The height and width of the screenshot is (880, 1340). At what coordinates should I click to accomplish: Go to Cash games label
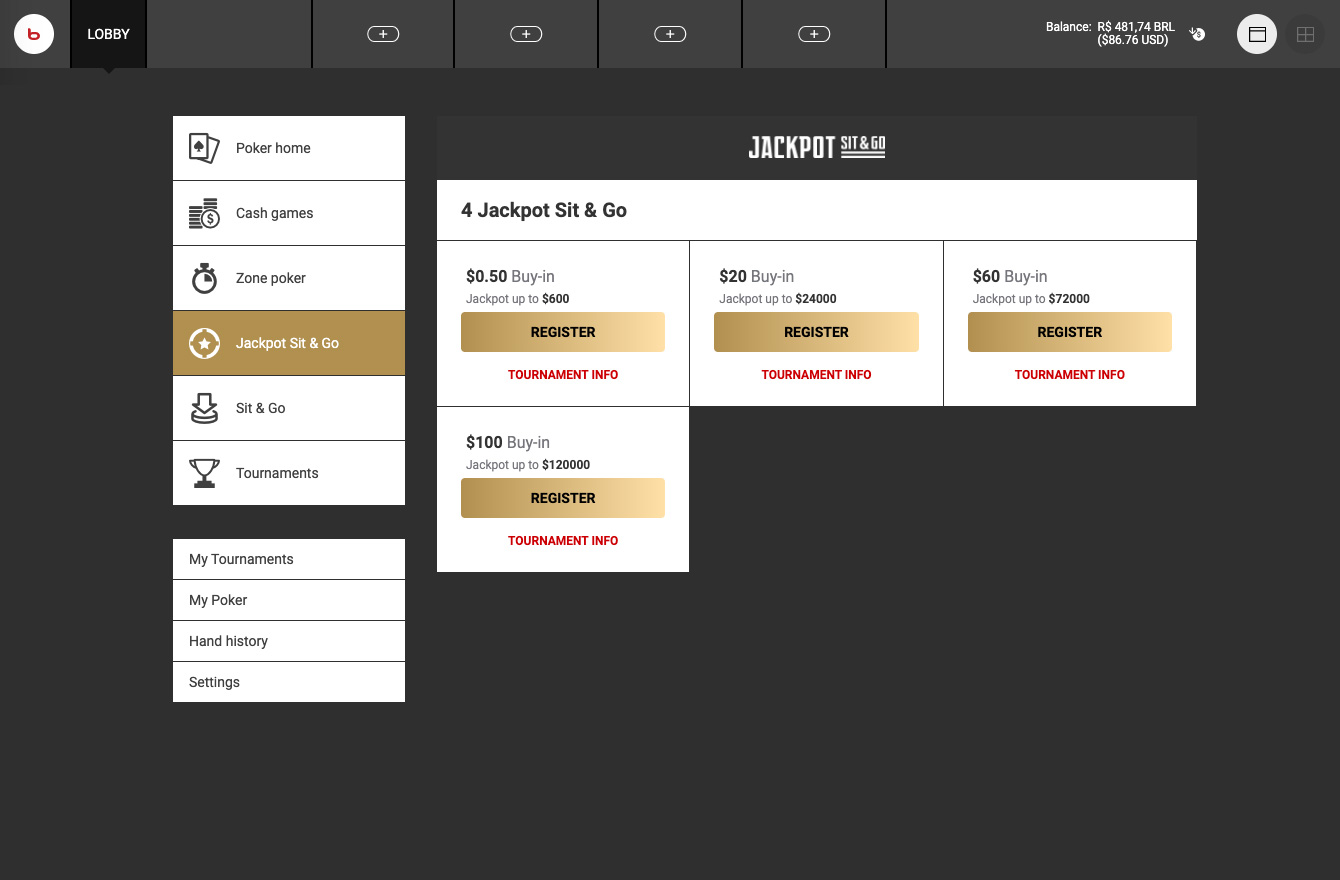point(274,213)
